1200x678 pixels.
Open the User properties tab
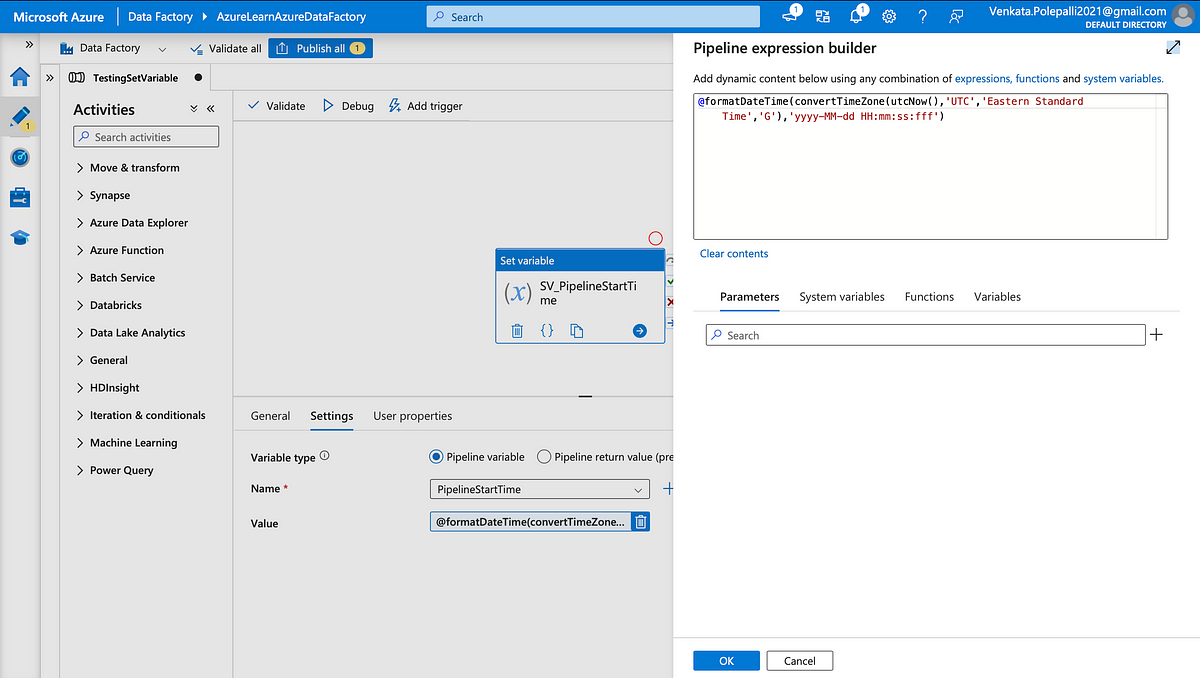[x=412, y=416]
